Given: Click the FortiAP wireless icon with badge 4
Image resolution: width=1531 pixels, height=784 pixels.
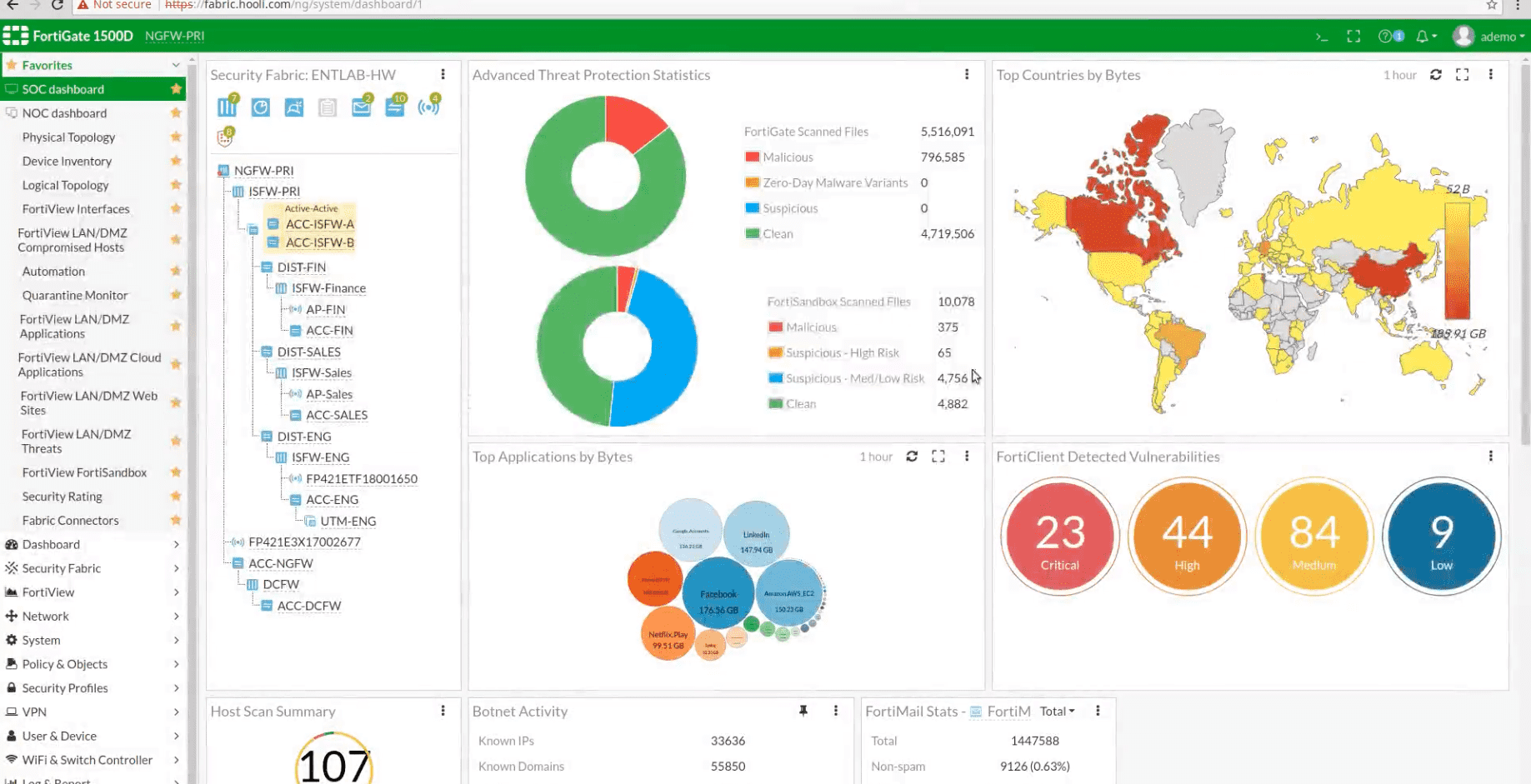Looking at the screenshot, I should click(x=428, y=107).
